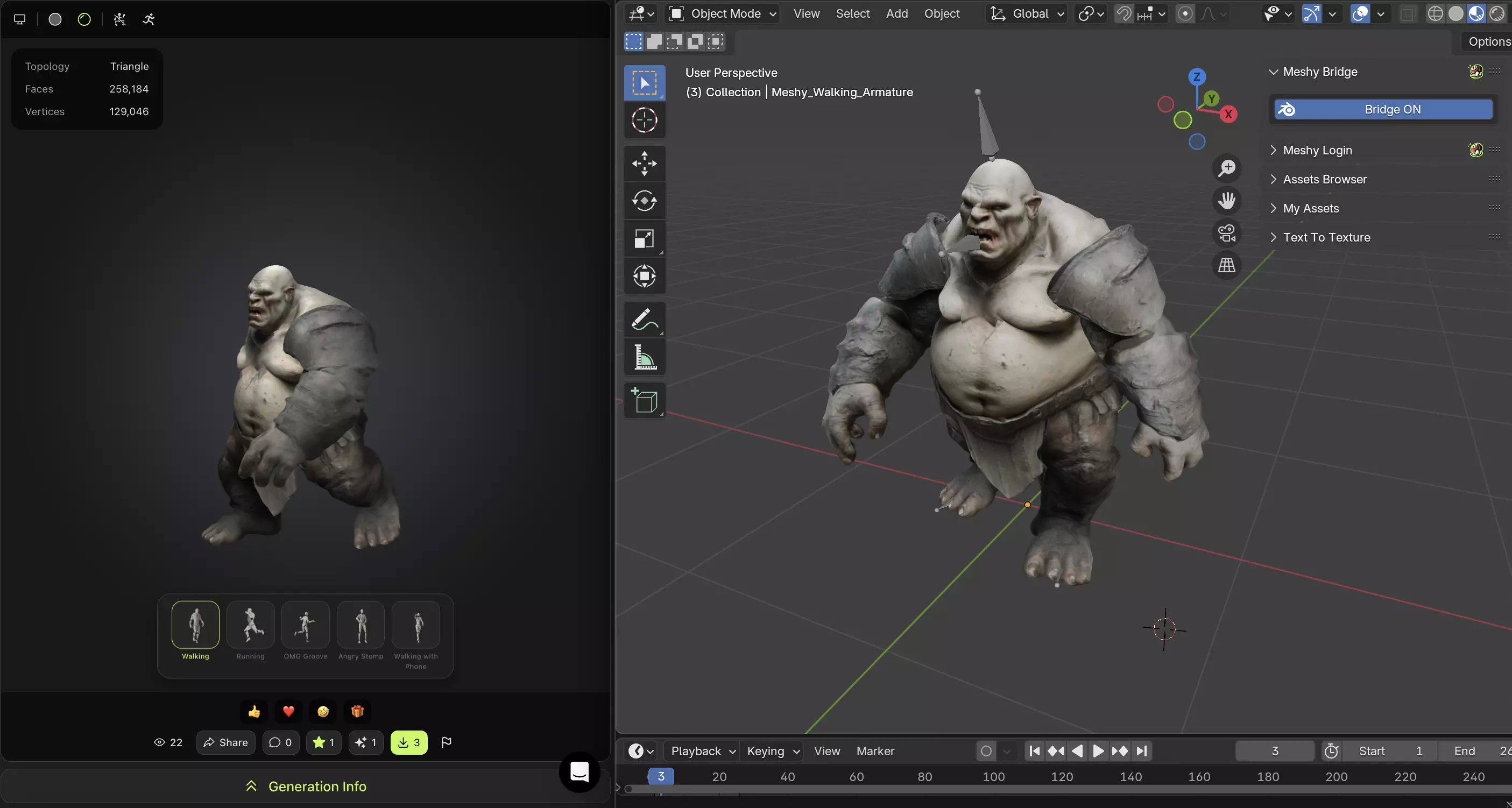Click the pan hand icon in viewport
Screen dimensions: 1512x808
point(1227,201)
